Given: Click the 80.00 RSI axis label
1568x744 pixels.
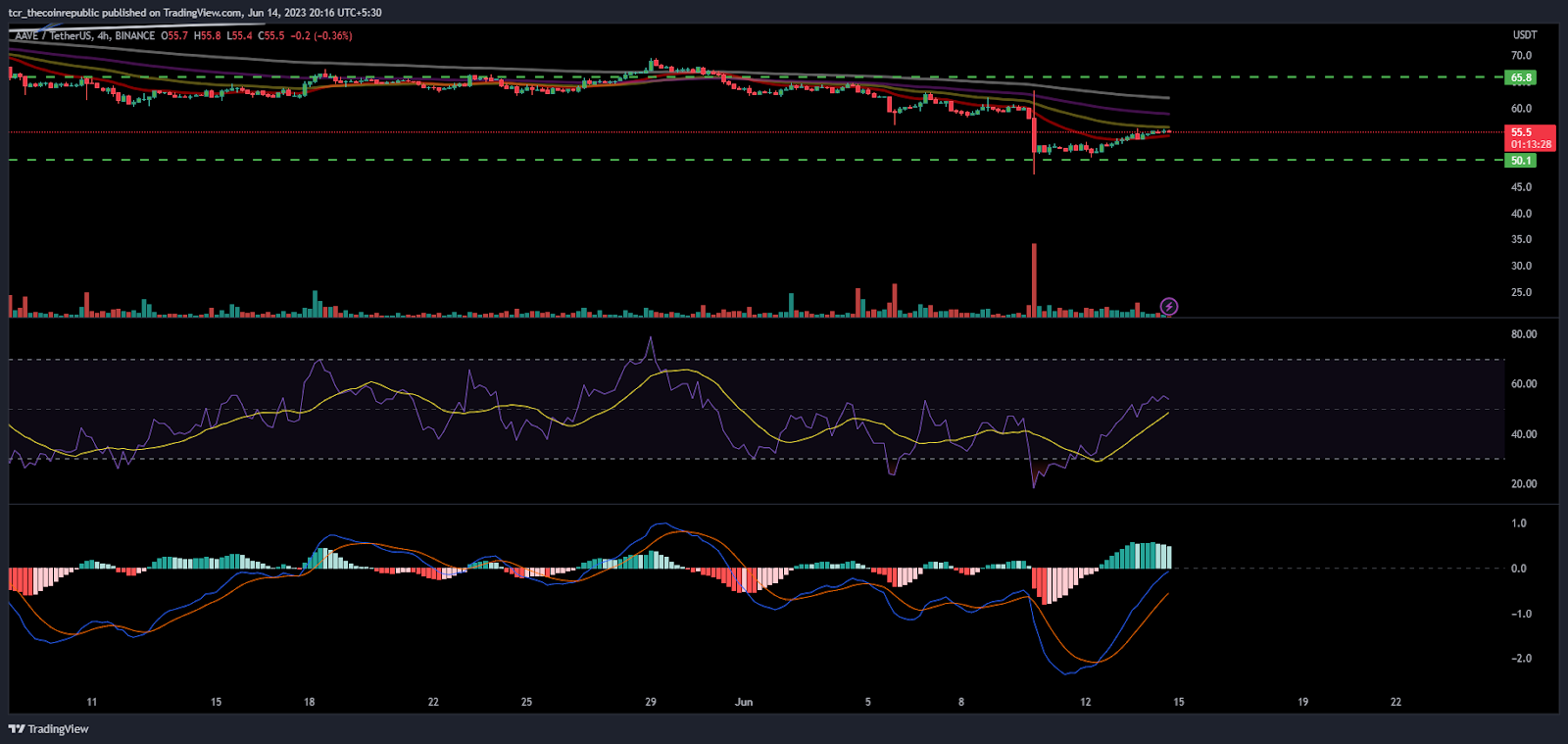Looking at the screenshot, I should [x=1524, y=334].
